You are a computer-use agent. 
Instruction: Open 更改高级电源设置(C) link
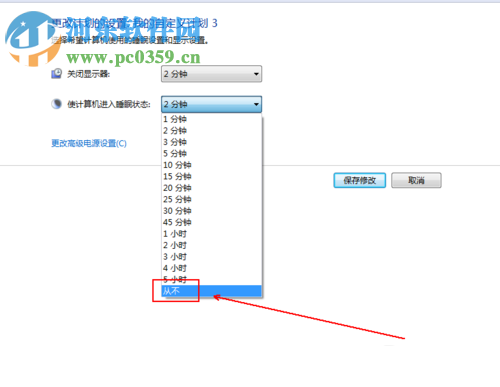[89, 143]
